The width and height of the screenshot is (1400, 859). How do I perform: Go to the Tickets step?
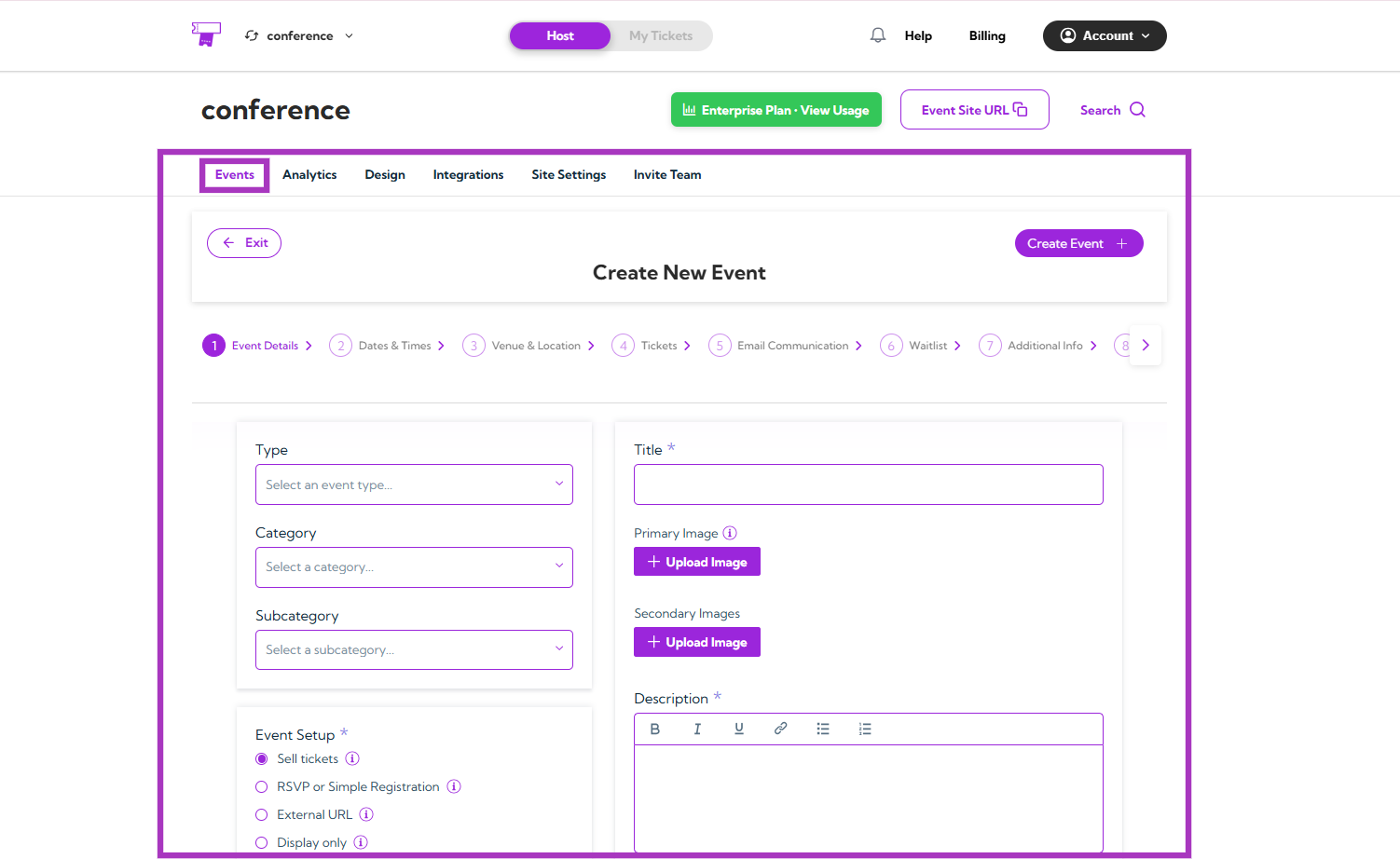point(652,346)
